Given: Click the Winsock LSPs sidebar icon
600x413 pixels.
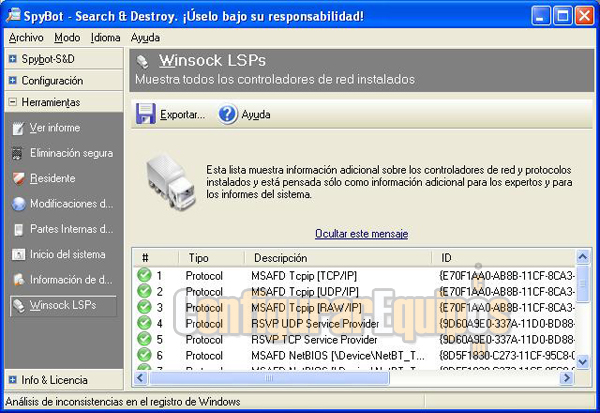Looking at the screenshot, I should tap(18, 305).
